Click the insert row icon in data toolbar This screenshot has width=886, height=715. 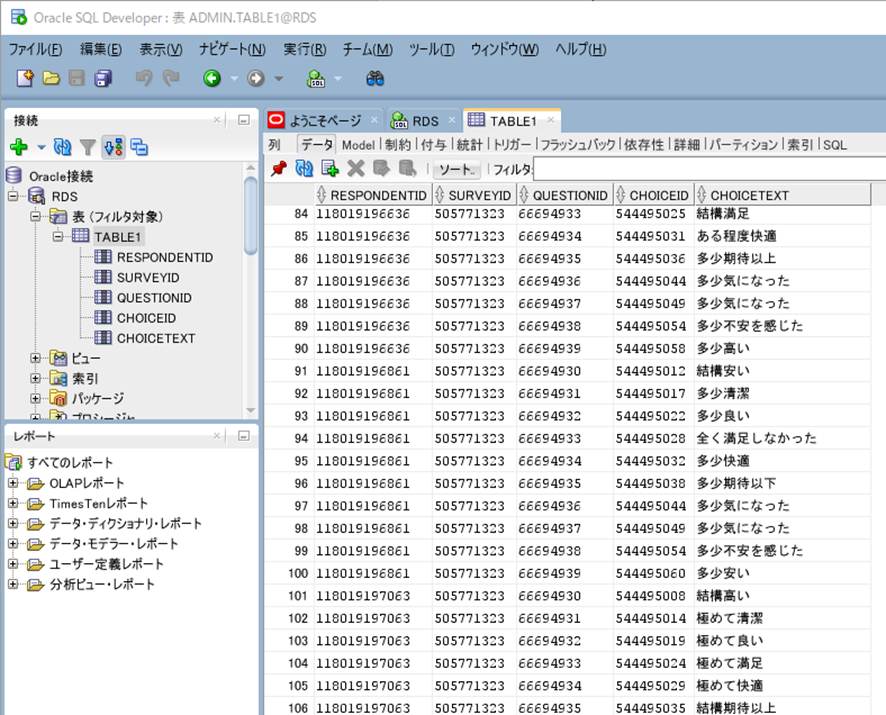[x=329, y=168]
